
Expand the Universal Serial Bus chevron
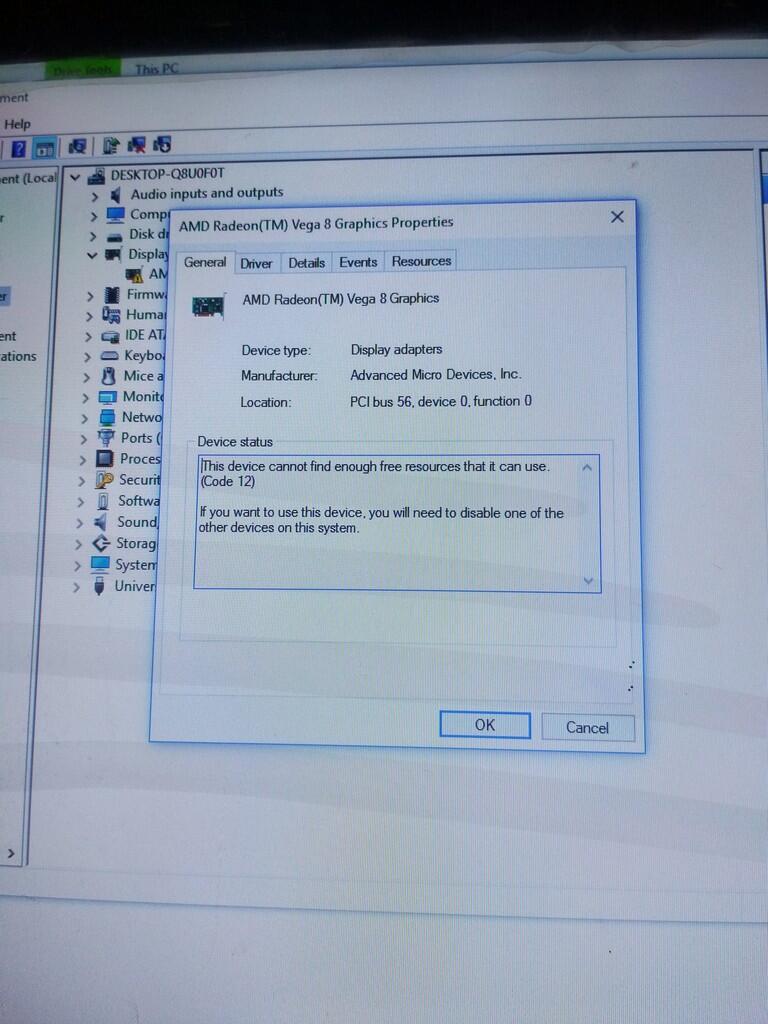point(76,587)
